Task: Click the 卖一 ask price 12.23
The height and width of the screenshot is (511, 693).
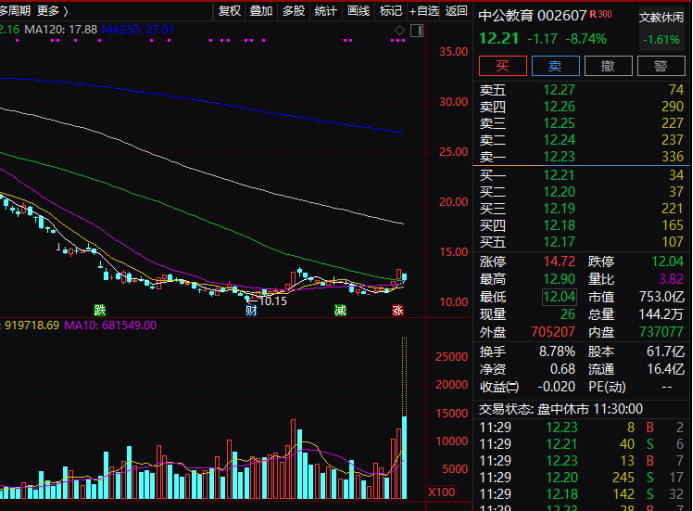Action: [x=558, y=156]
